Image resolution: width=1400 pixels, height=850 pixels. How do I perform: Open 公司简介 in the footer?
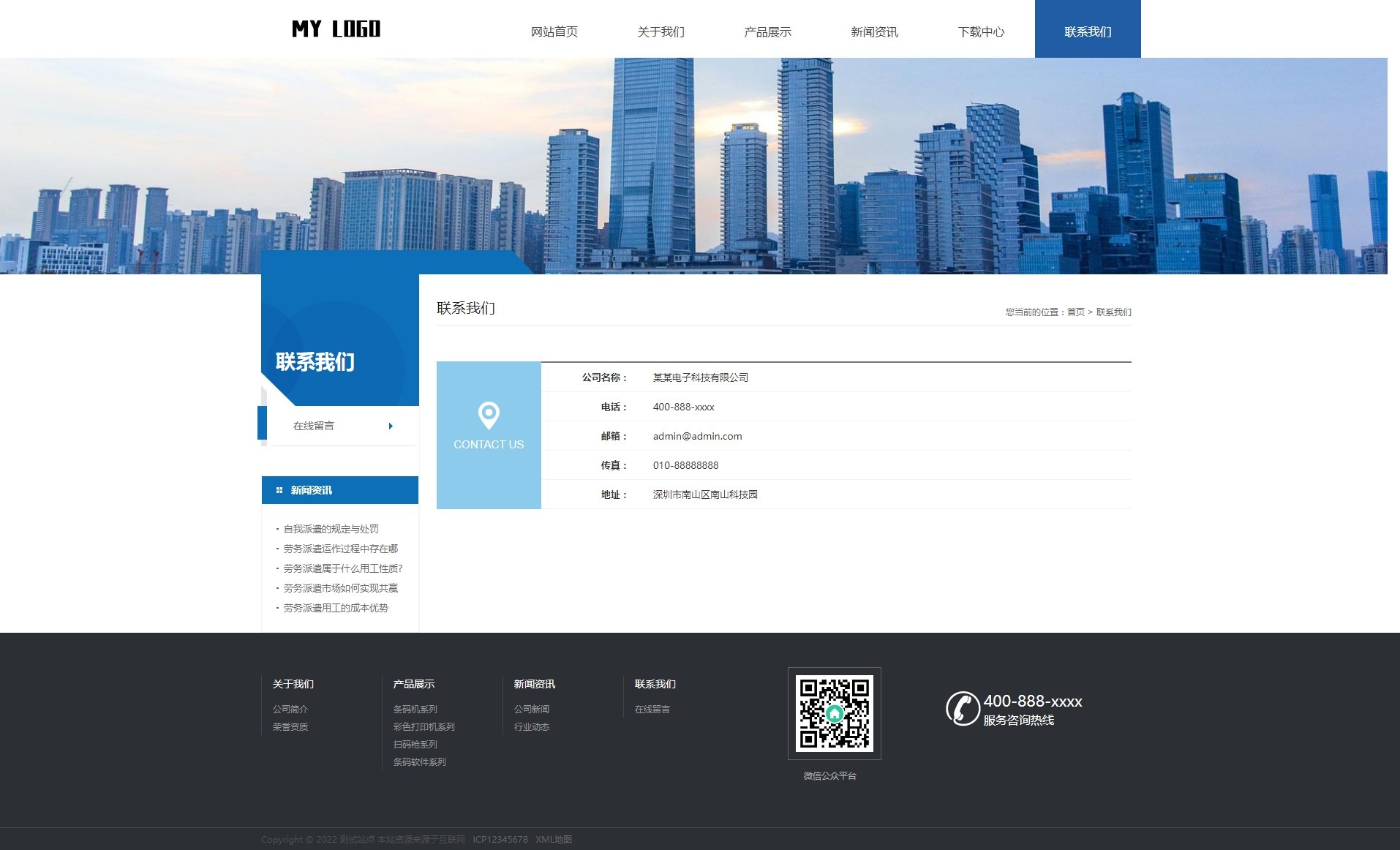click(x=290, y=708)
